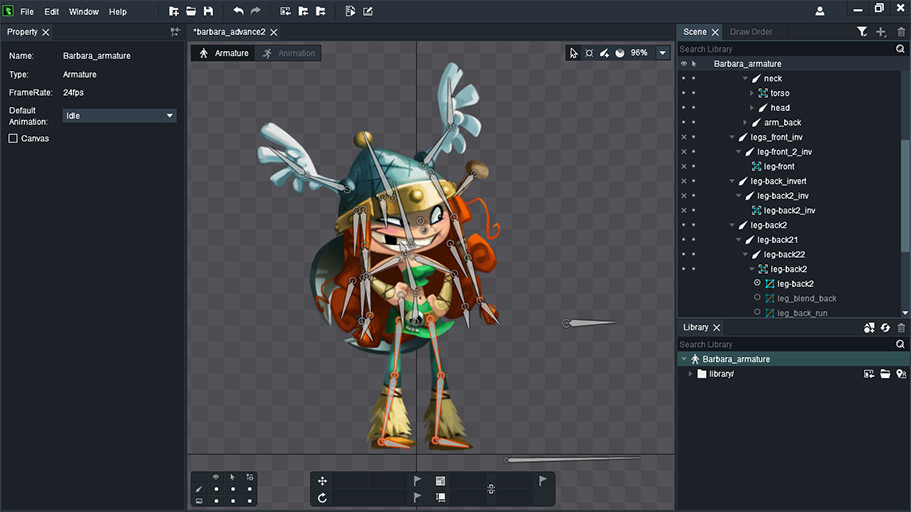Switch to Armature mode button

pos(224,53)
